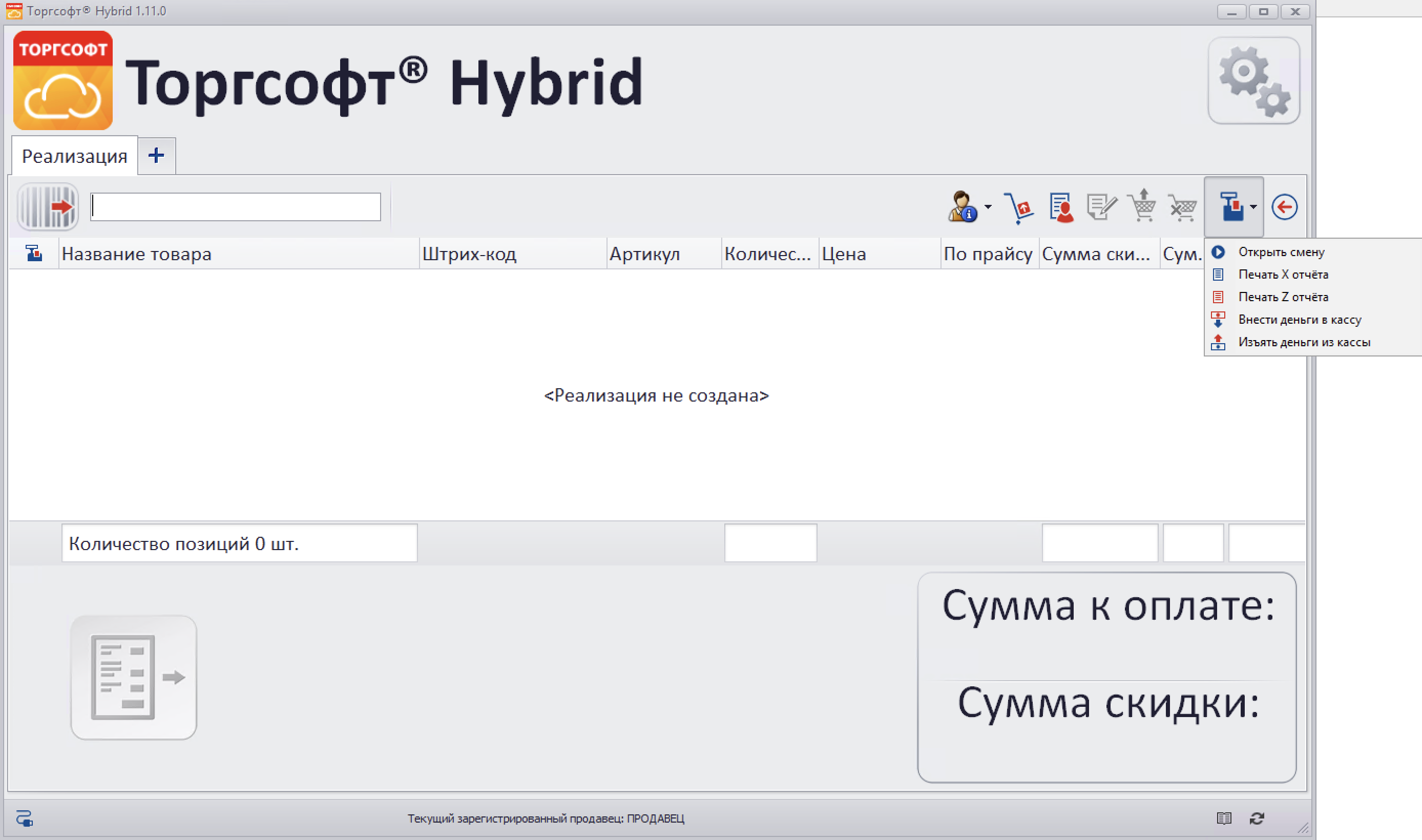Screen dimensions: 1422x840
Task: Select Печать Z отчёта menu item
Action: pyautogui.click(x=1313, y=297)
